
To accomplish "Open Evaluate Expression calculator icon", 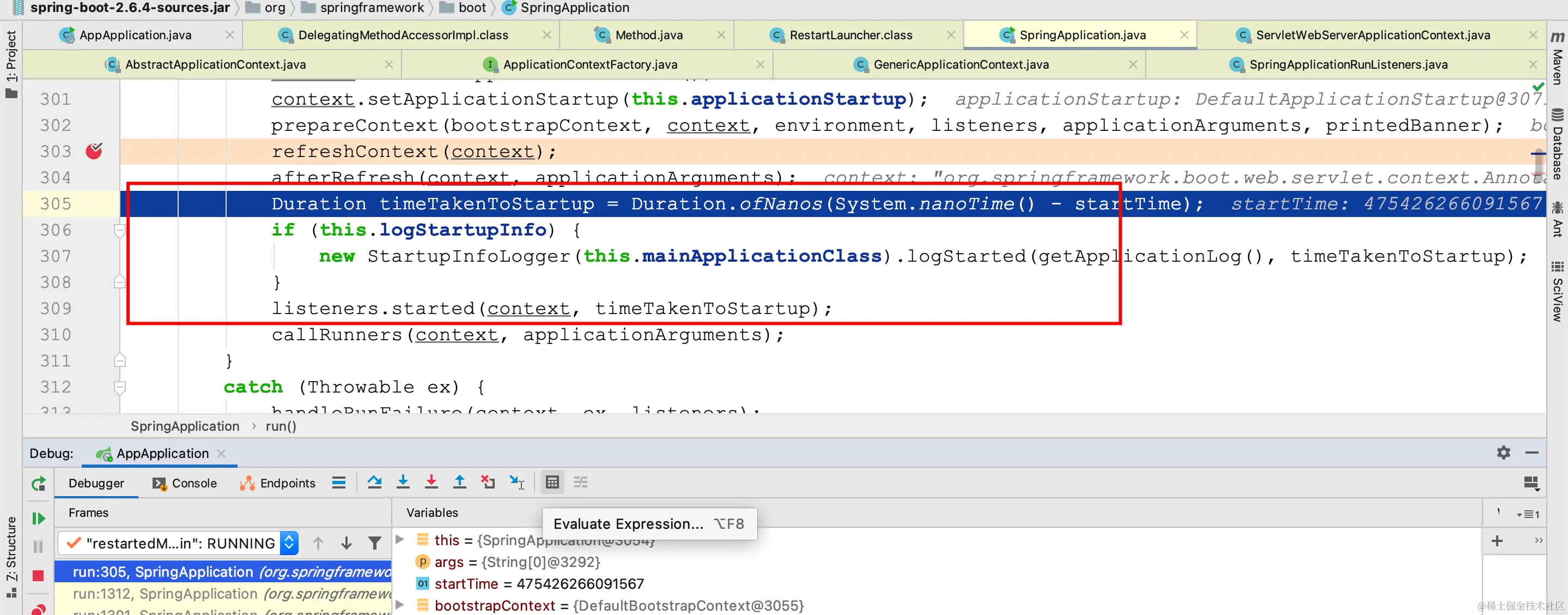I will click(552, 483).
